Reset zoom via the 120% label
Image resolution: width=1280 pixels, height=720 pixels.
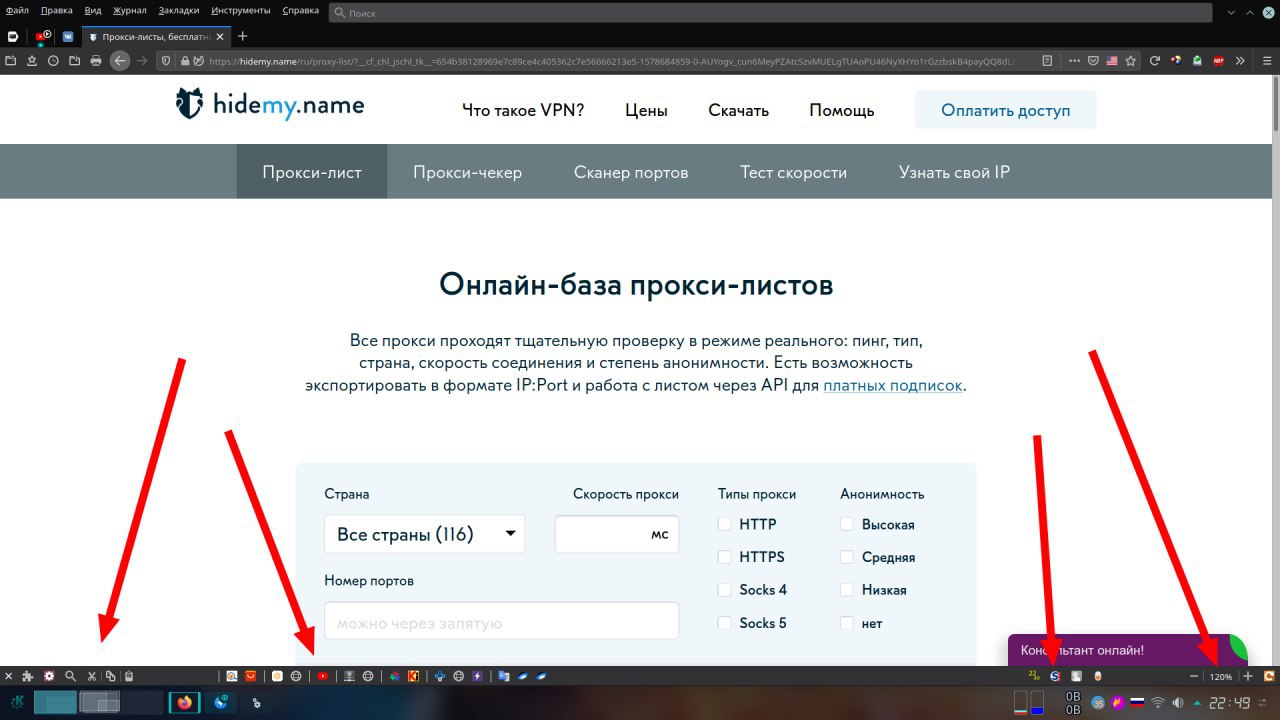pyautogui.click(x=1221, y=677)
